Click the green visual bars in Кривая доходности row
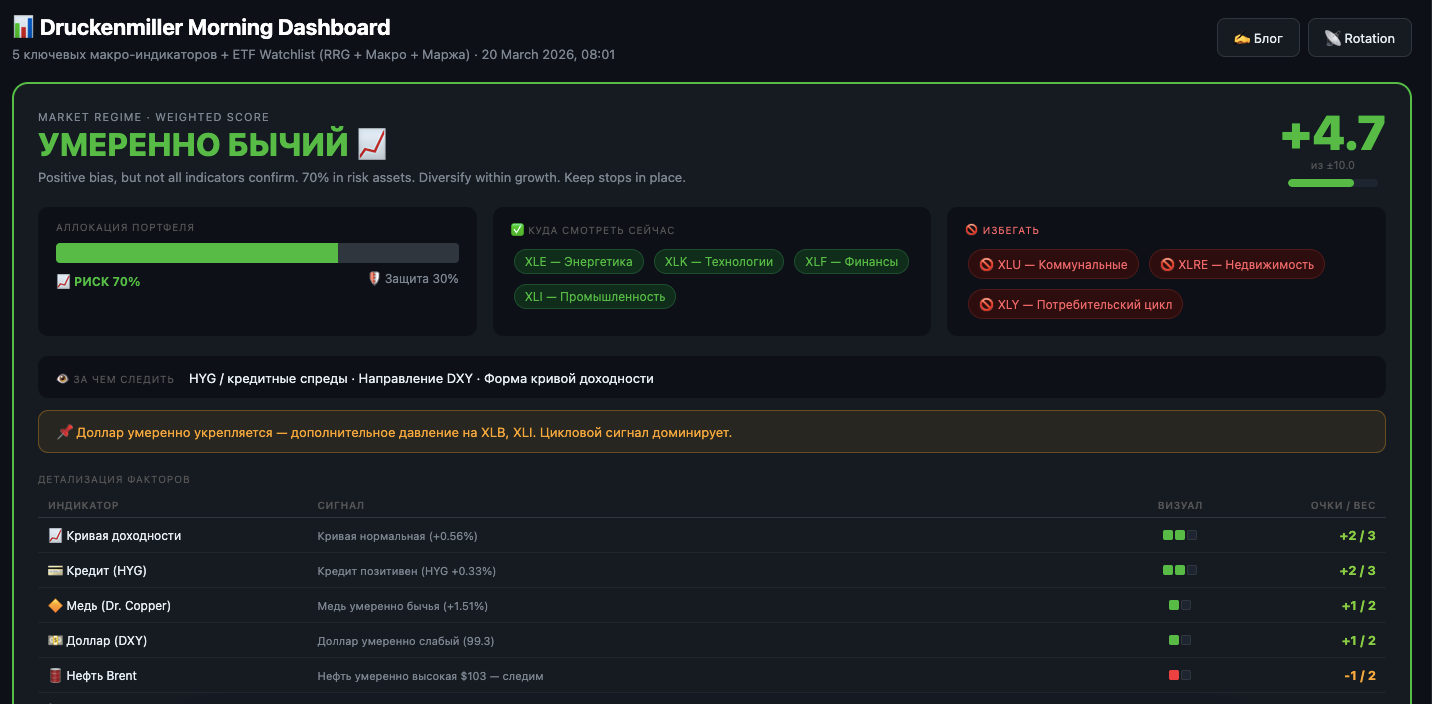The width and height of the screenshot is (1432, 704). coord(1174,536)
